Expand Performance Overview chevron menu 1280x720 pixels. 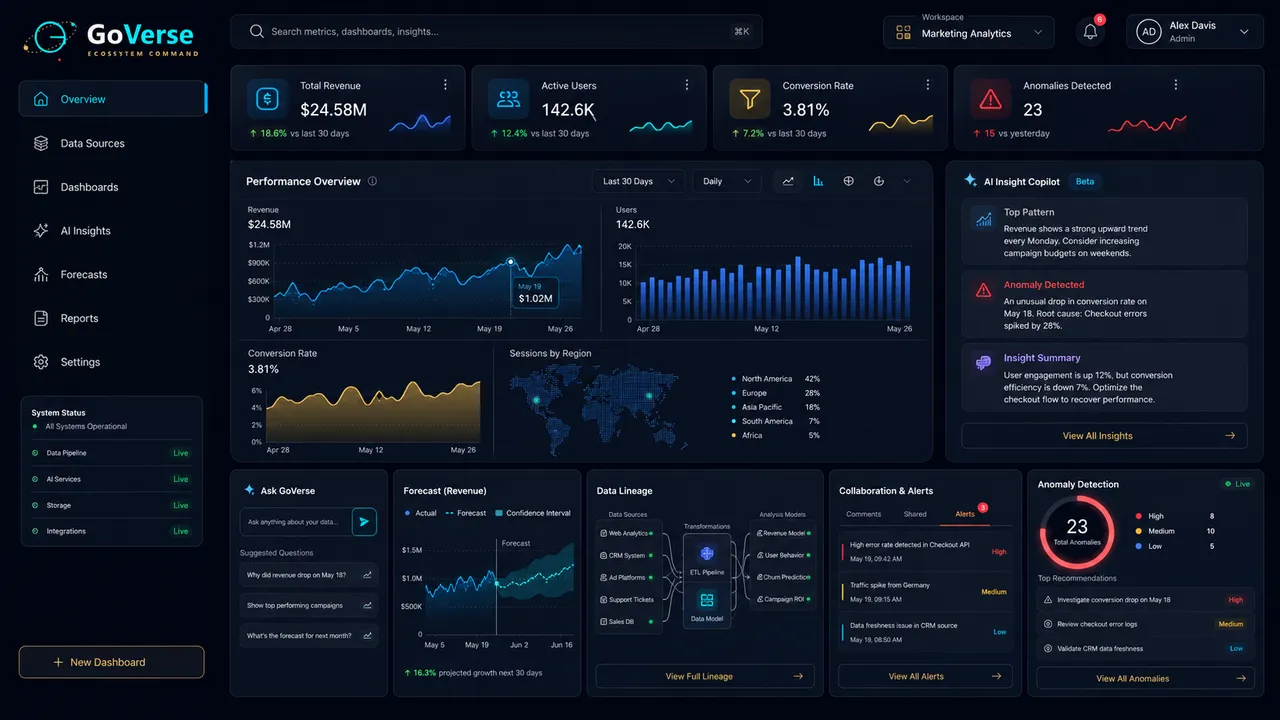coord(907,181)
